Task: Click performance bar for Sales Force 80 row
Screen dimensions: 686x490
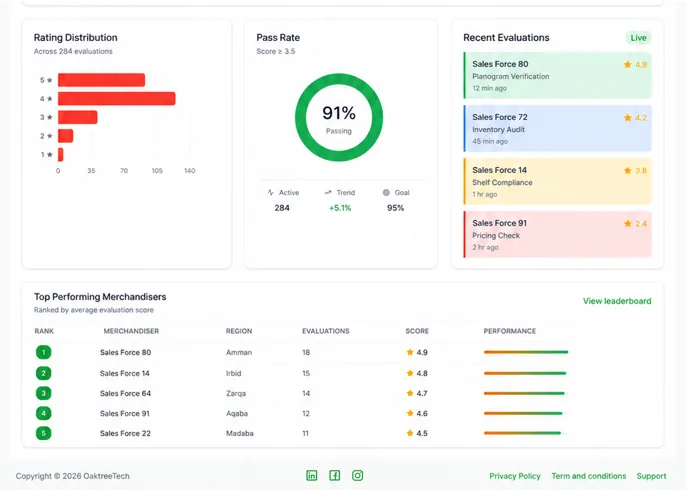Action: 526,352
